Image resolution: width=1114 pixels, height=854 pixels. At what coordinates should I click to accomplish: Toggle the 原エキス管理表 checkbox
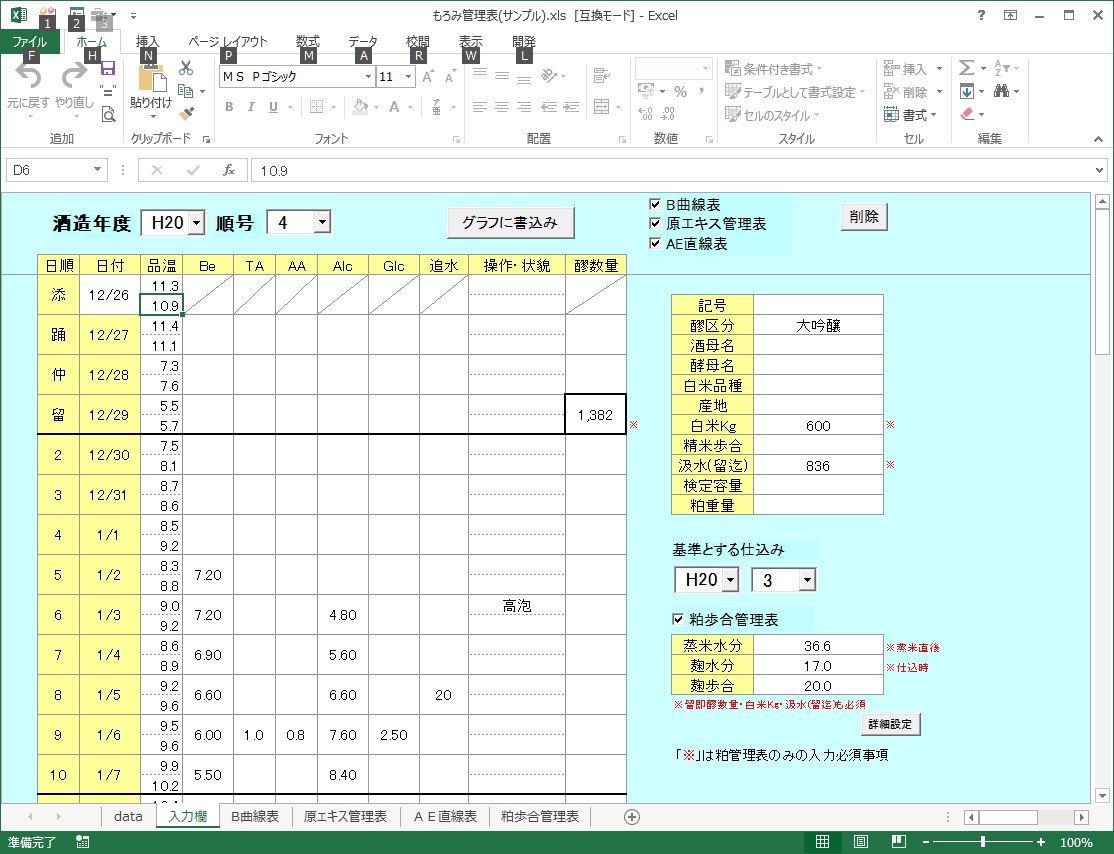point(656,224)
